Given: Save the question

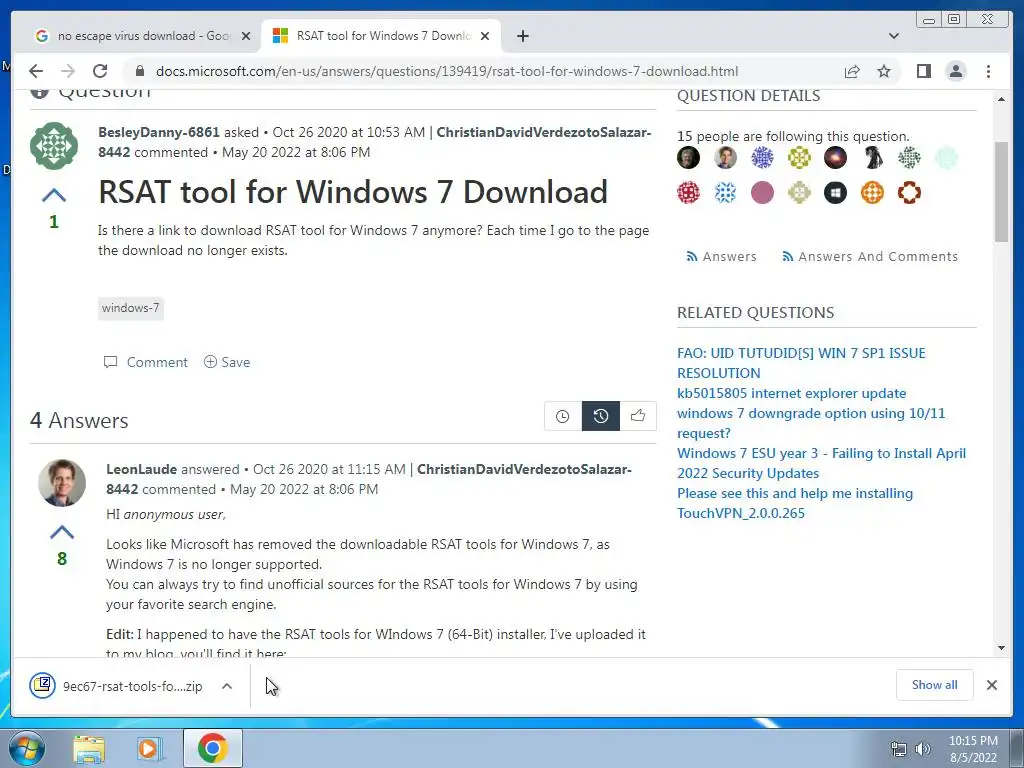Looking at the screenshot, I should pos(227,362).
